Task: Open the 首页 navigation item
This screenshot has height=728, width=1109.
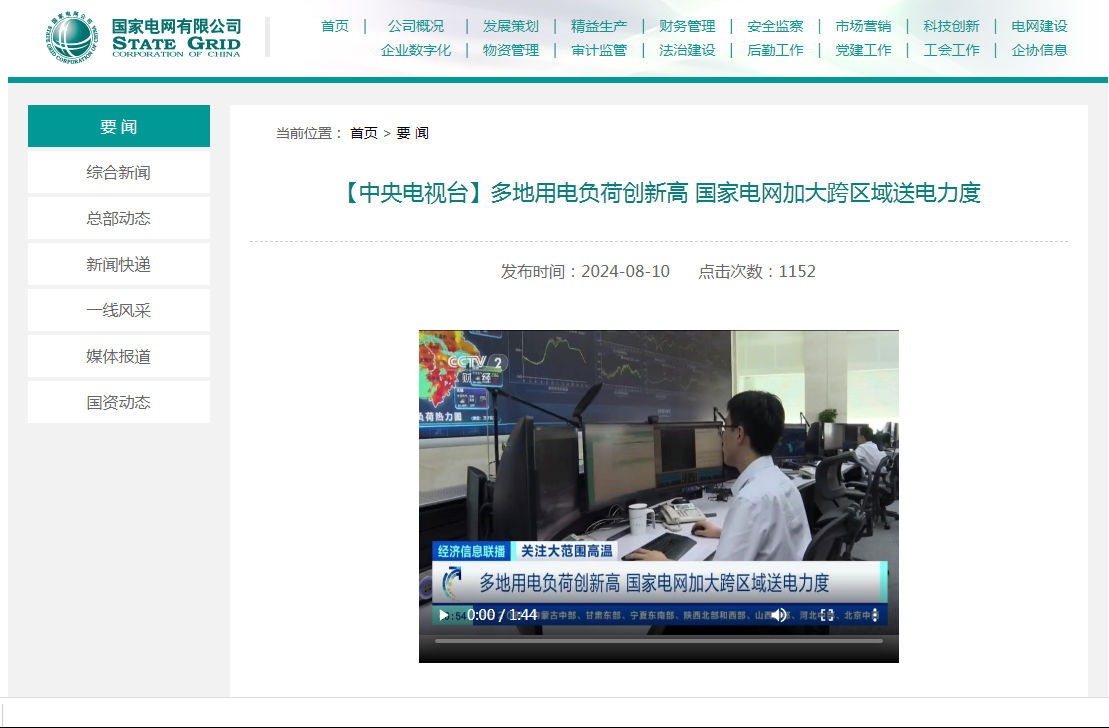Action: pyautogui.click(x=335, y=26)
